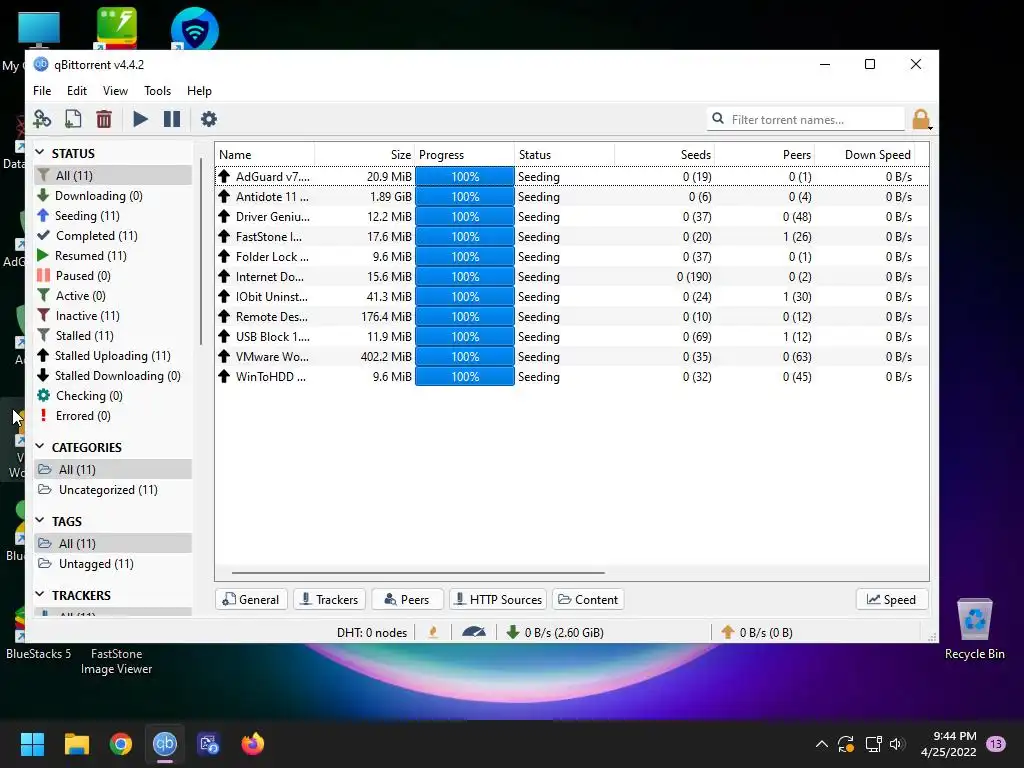Switch to the General tab
Image resolution: width=1024 pixels, height=768 pixels.
click(251, 600)
